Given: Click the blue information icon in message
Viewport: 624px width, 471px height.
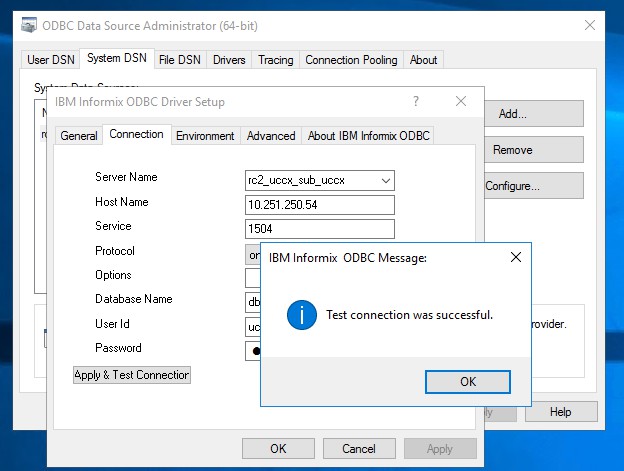Looking at the screenshot, I should 301,315.
